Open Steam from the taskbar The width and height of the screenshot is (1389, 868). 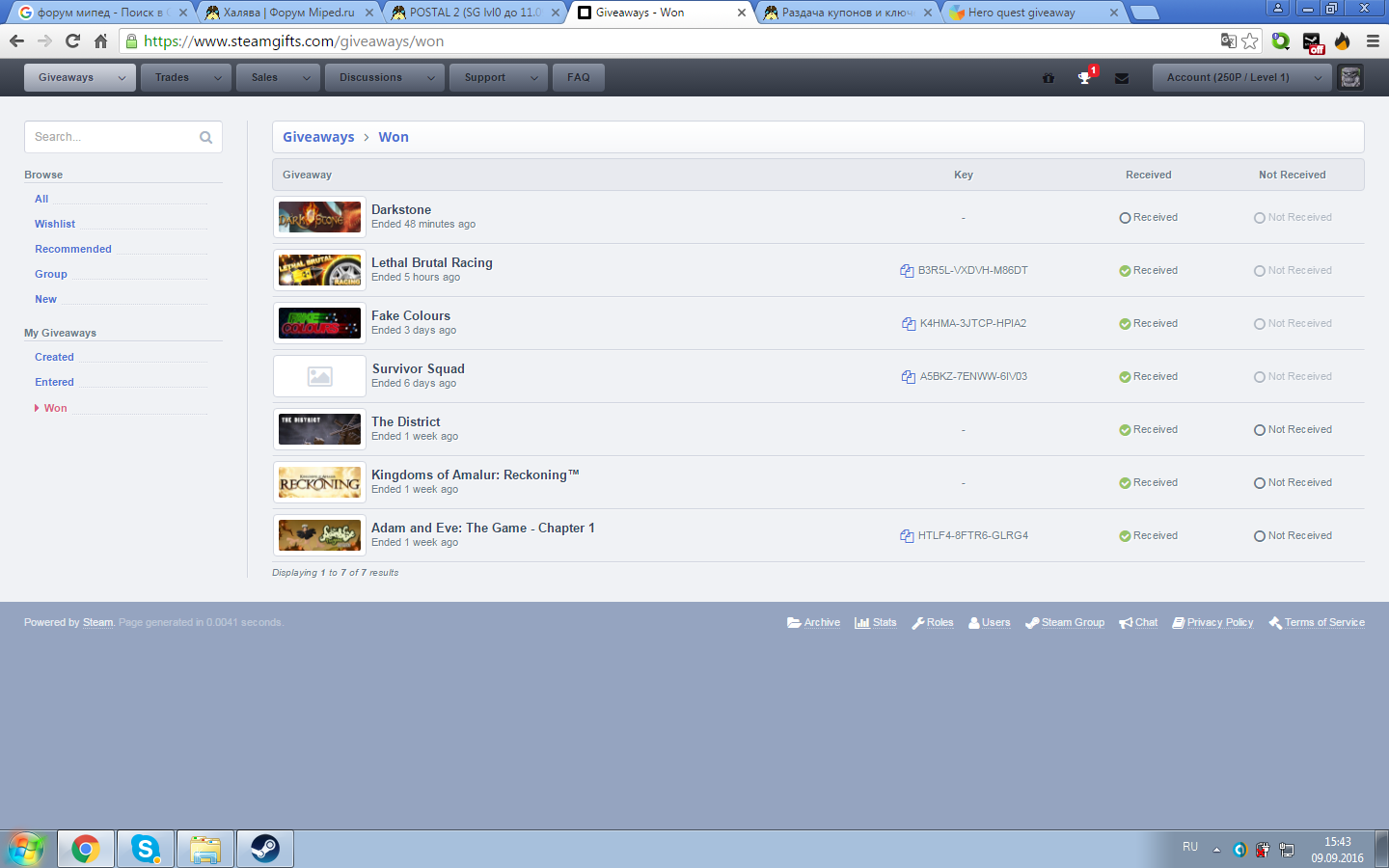tap(265, 849)
